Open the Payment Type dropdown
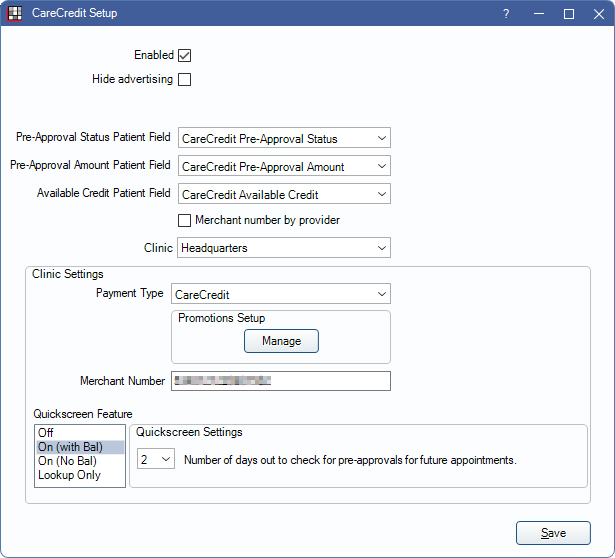The height and width of the screenshot is (558, 615). pyautogui.click(x=281, y=294)
